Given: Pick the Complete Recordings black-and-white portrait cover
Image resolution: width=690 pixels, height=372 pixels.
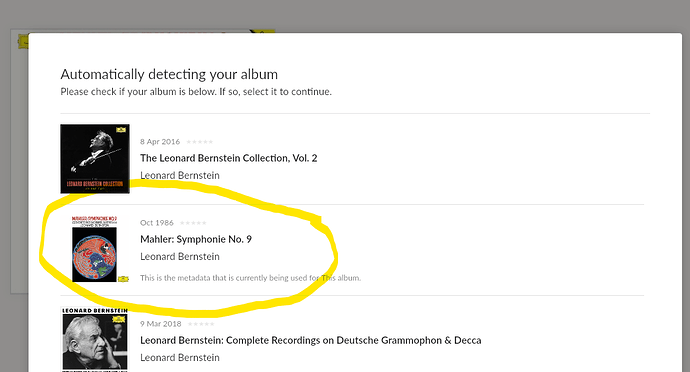Looking at the screenshot, I should coord(95,339).
